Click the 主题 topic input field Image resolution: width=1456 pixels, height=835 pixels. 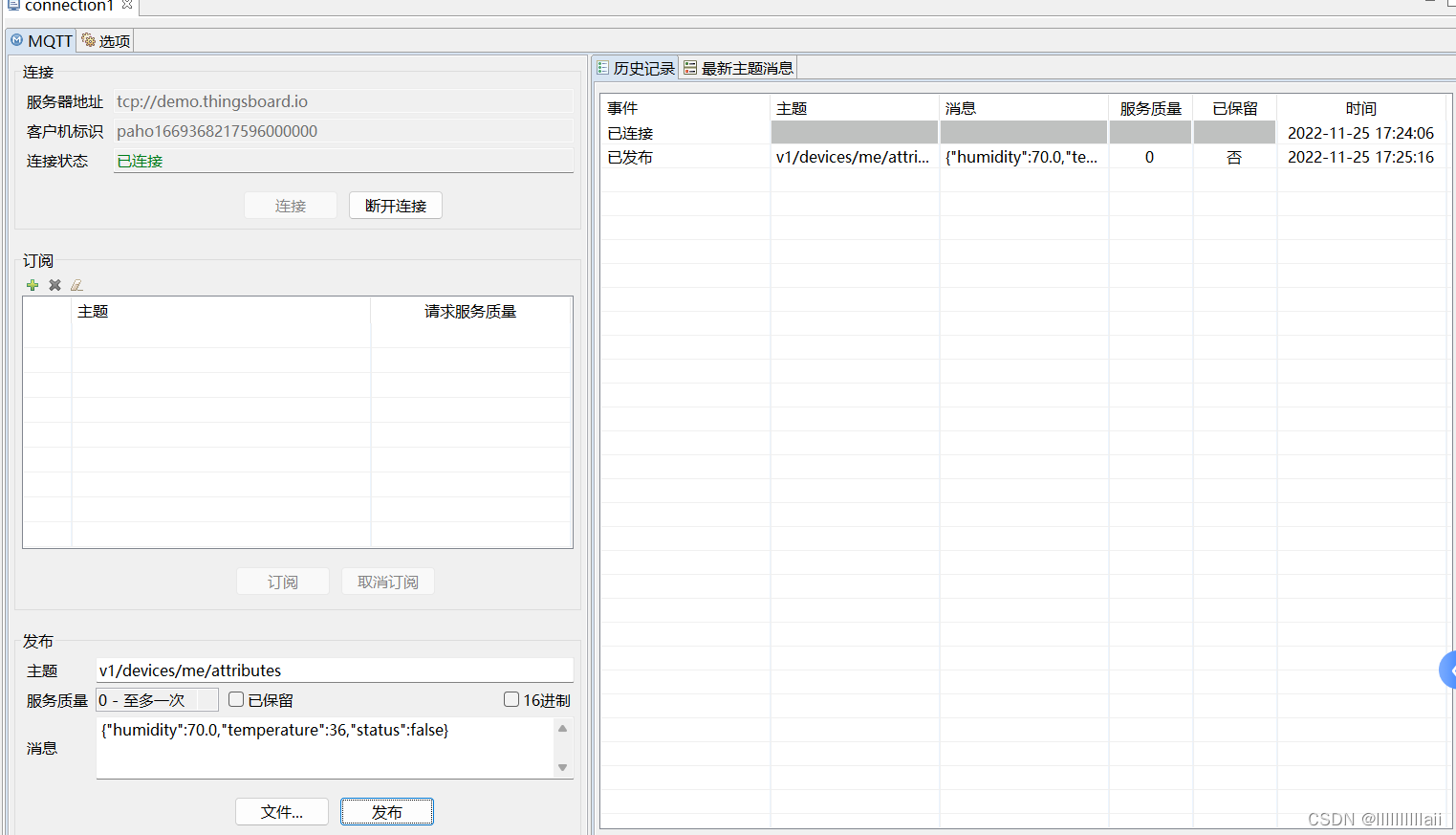tap(335, 670)
